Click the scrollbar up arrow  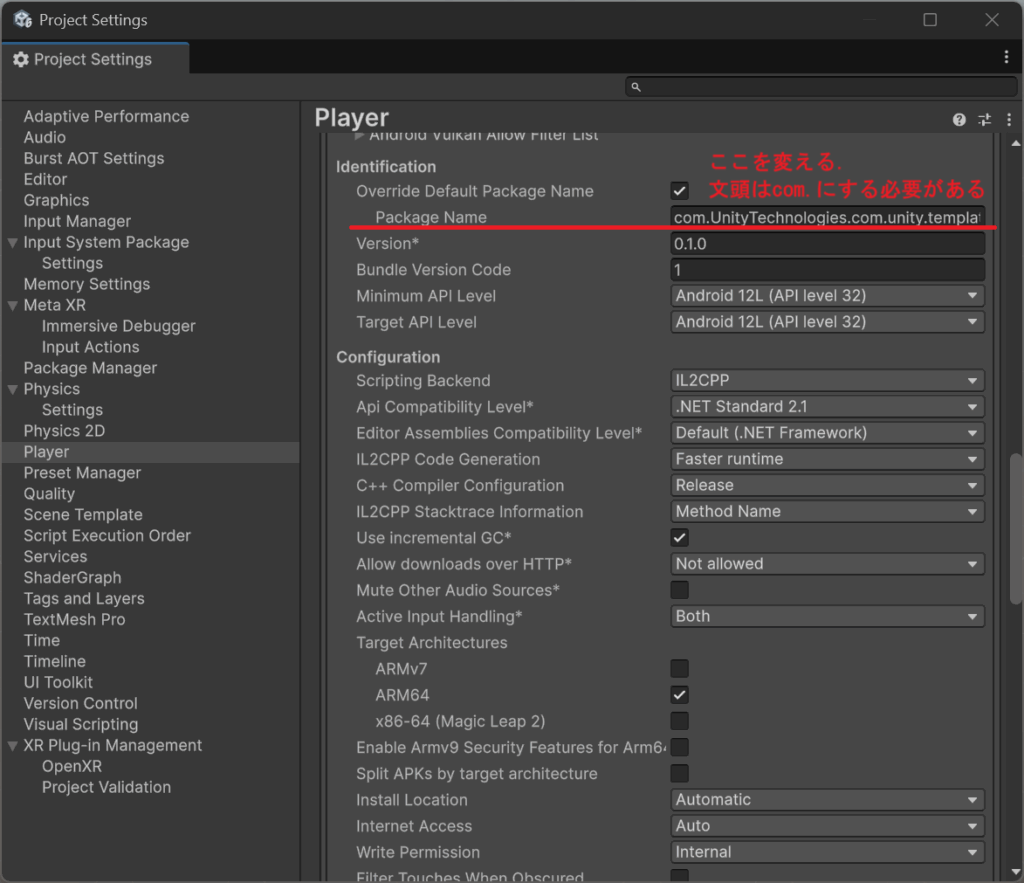[x=1016, y=143]
